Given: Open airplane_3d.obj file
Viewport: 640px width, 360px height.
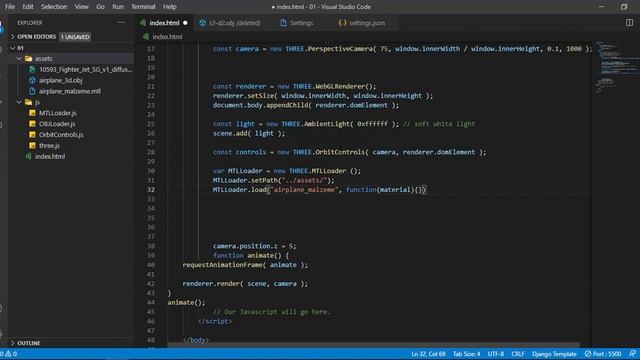Looking at the screenshot, I should tap(60, 80).
